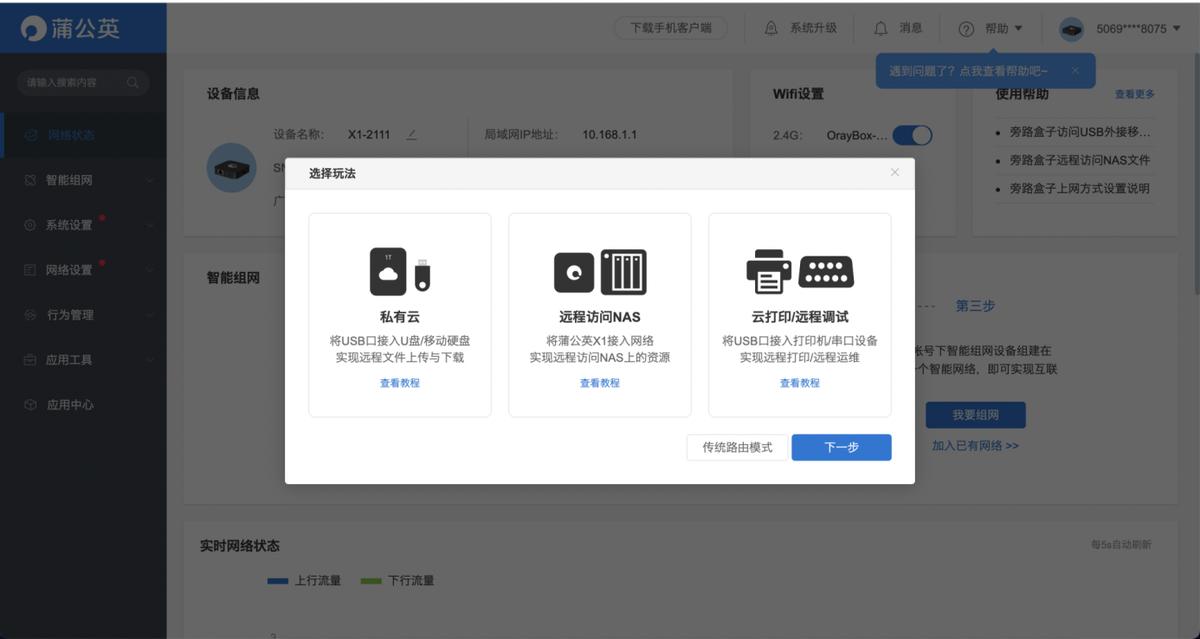This screenshot has height=639, width=1200.
Task: Open 应用中心 from the sidebar
Action: click(62, 404)
